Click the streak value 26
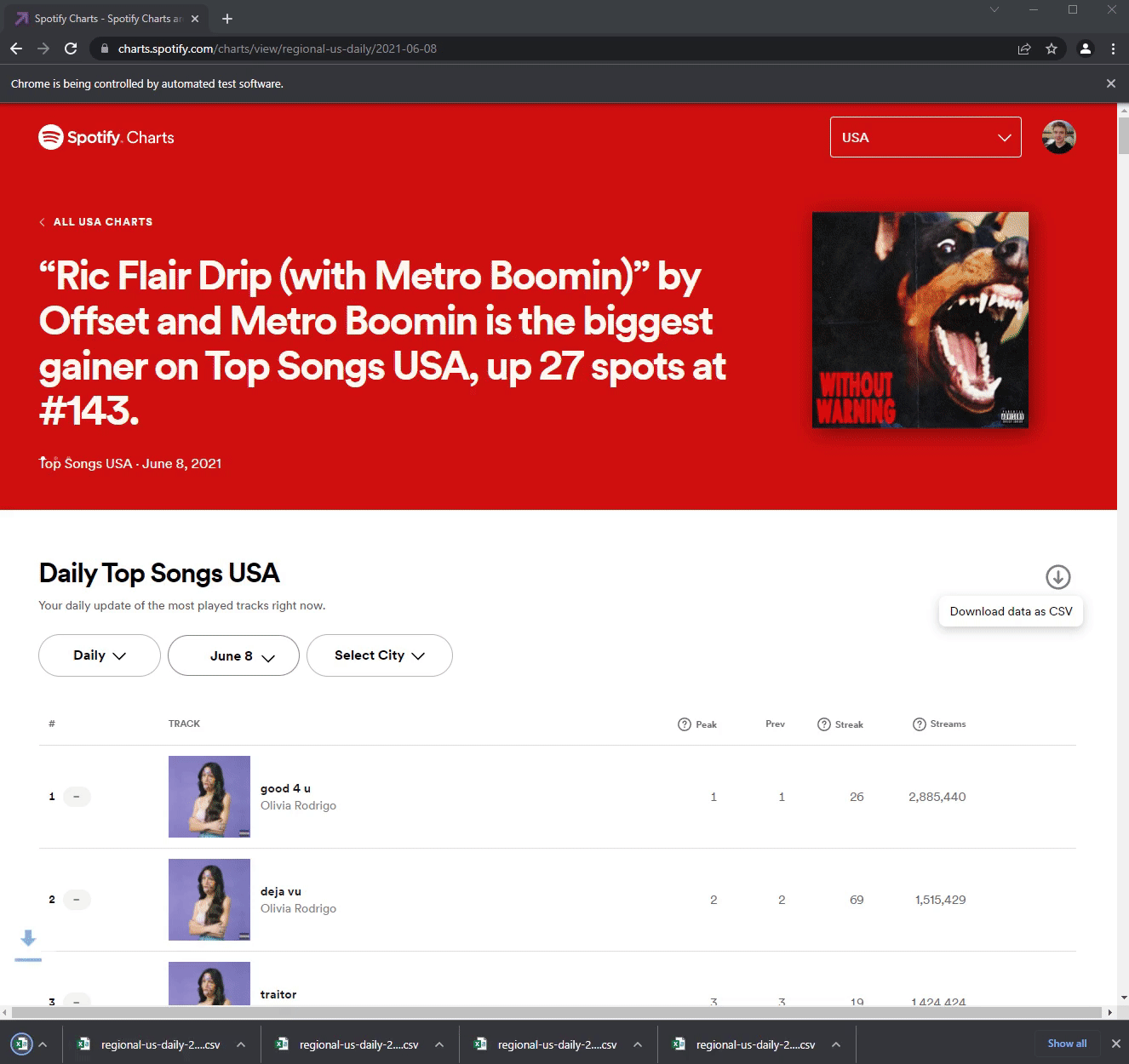This screenshot has width=1129, height=1064. point(857,797)
